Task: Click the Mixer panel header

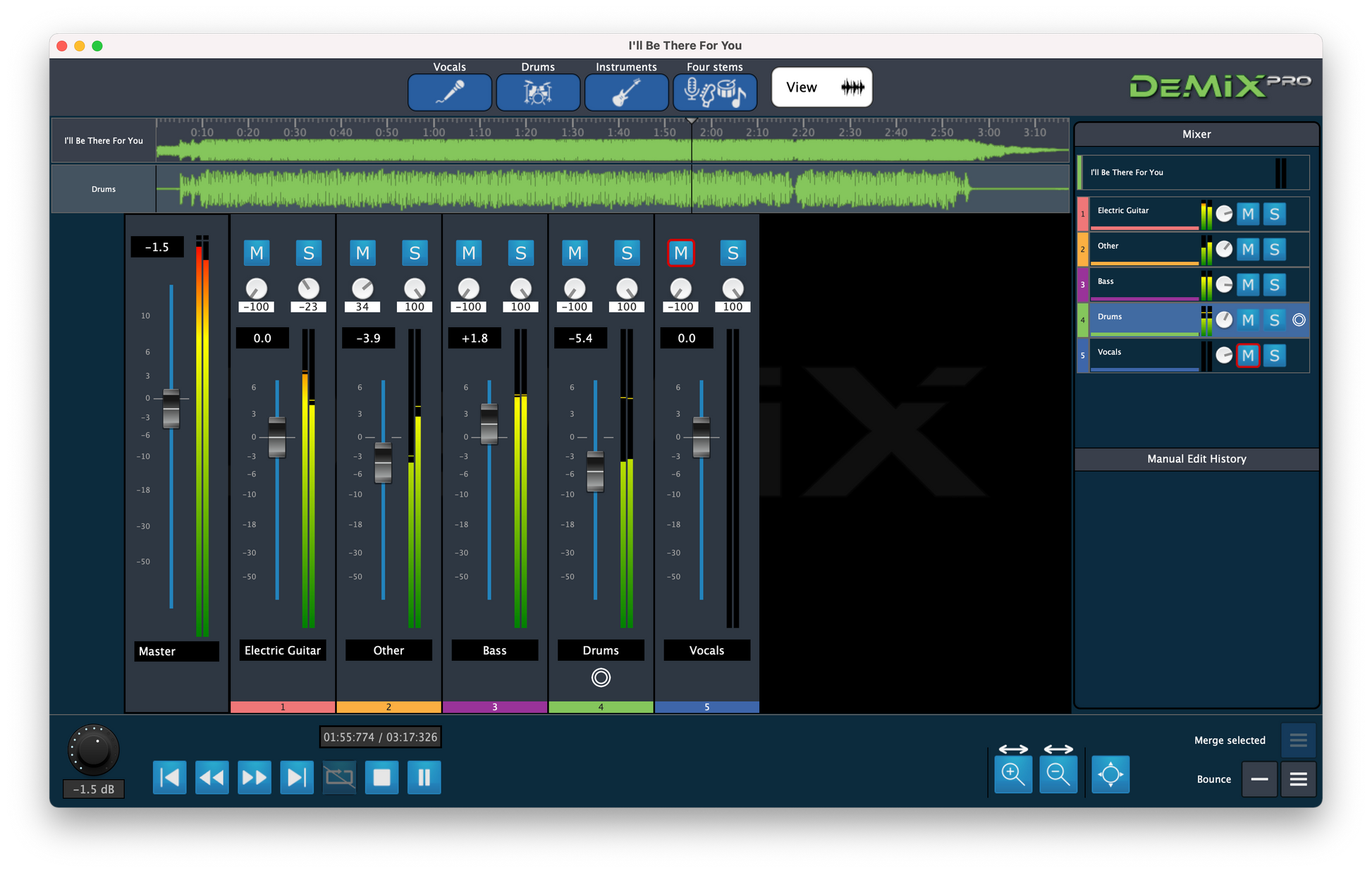Action: click(x=1196, y=133)
